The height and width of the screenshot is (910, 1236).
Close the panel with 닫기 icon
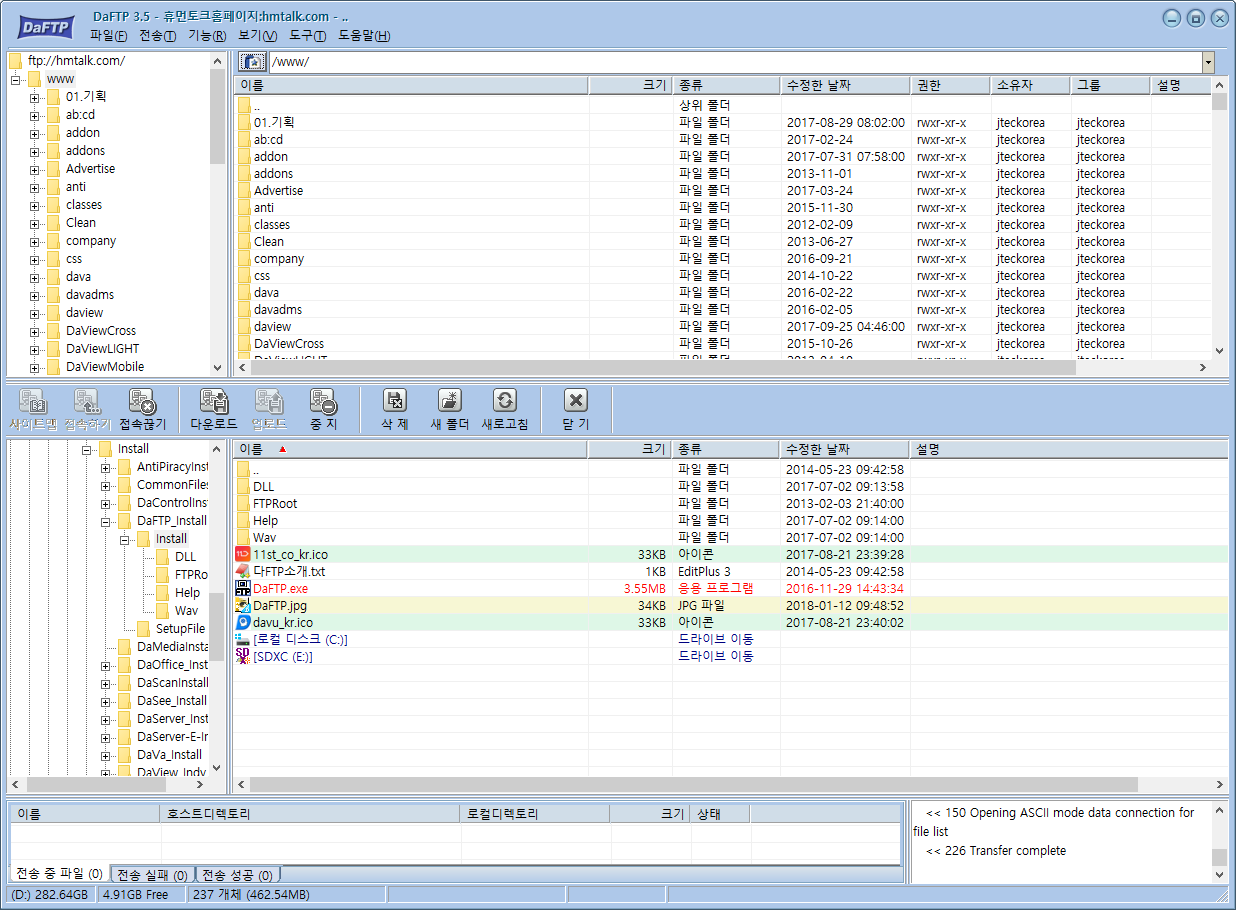coord(576,401)
